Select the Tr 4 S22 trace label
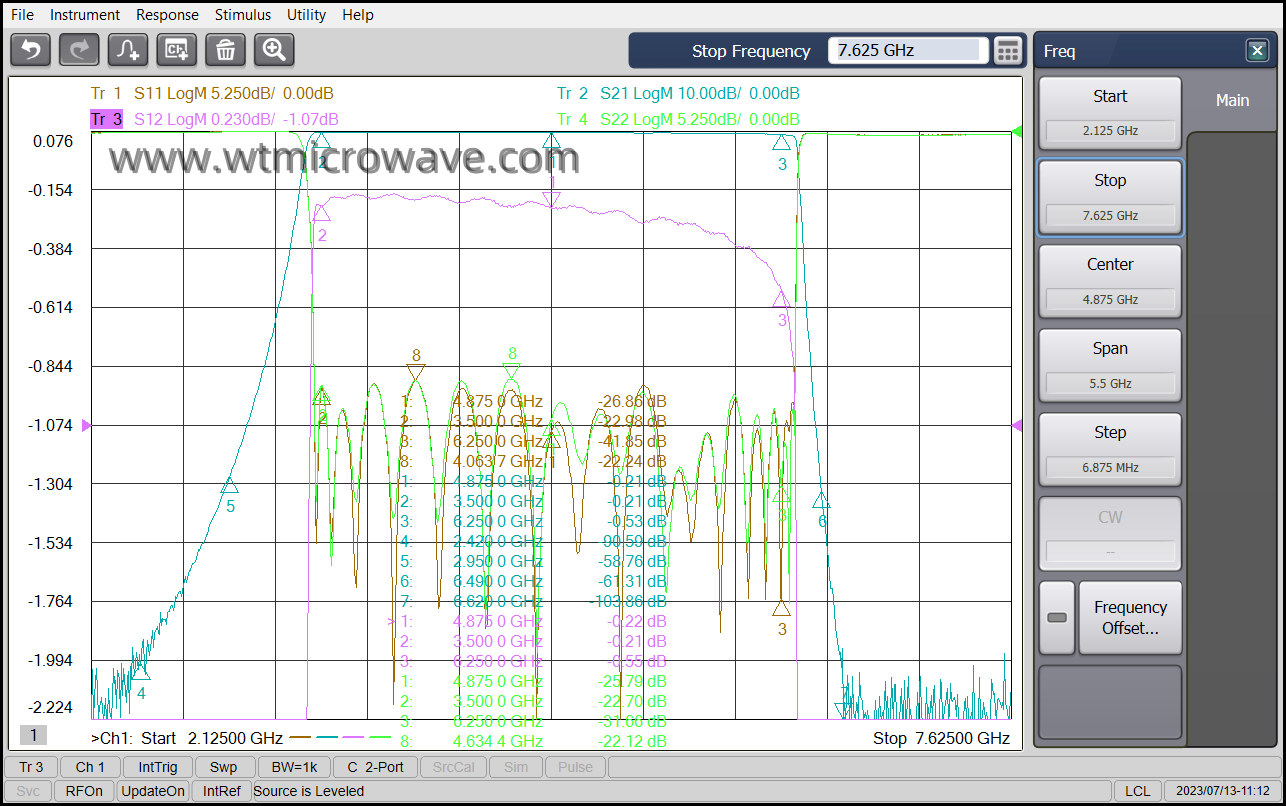The height and width of the screenshot is (806, 1286). coord(678,120)
